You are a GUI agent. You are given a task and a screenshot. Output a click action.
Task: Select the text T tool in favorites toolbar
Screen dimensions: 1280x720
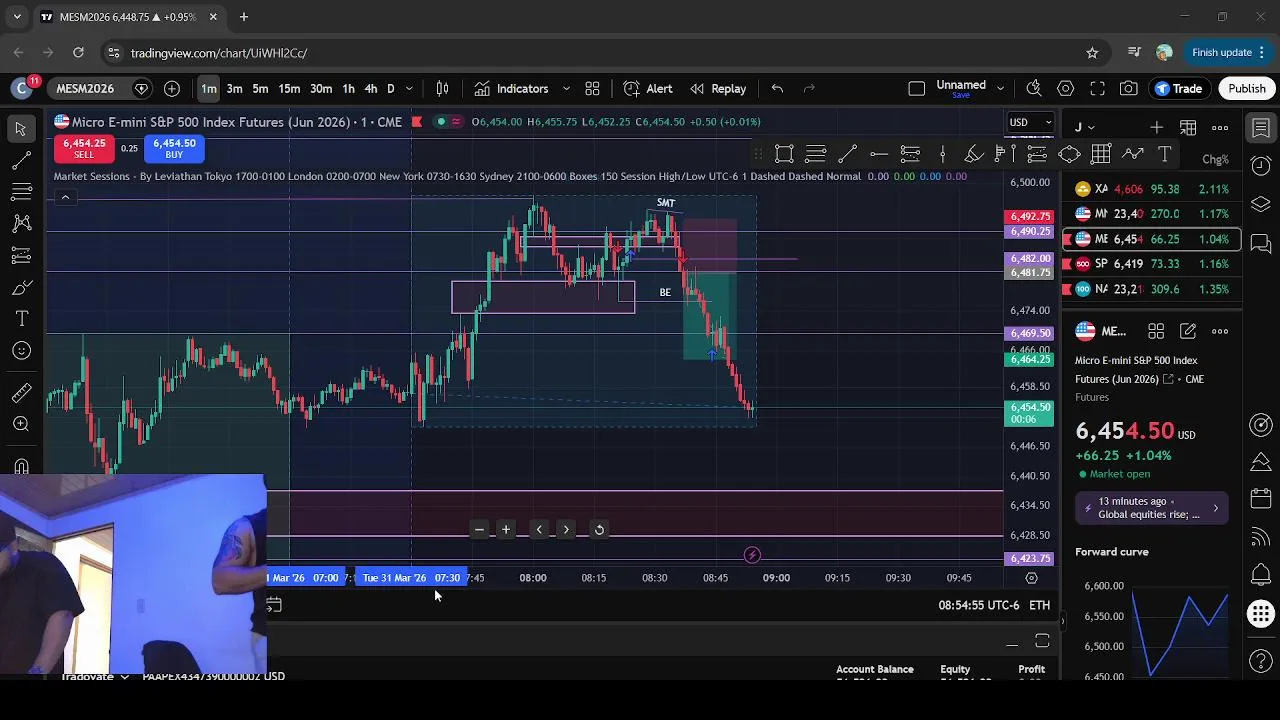pos(1165,154)
